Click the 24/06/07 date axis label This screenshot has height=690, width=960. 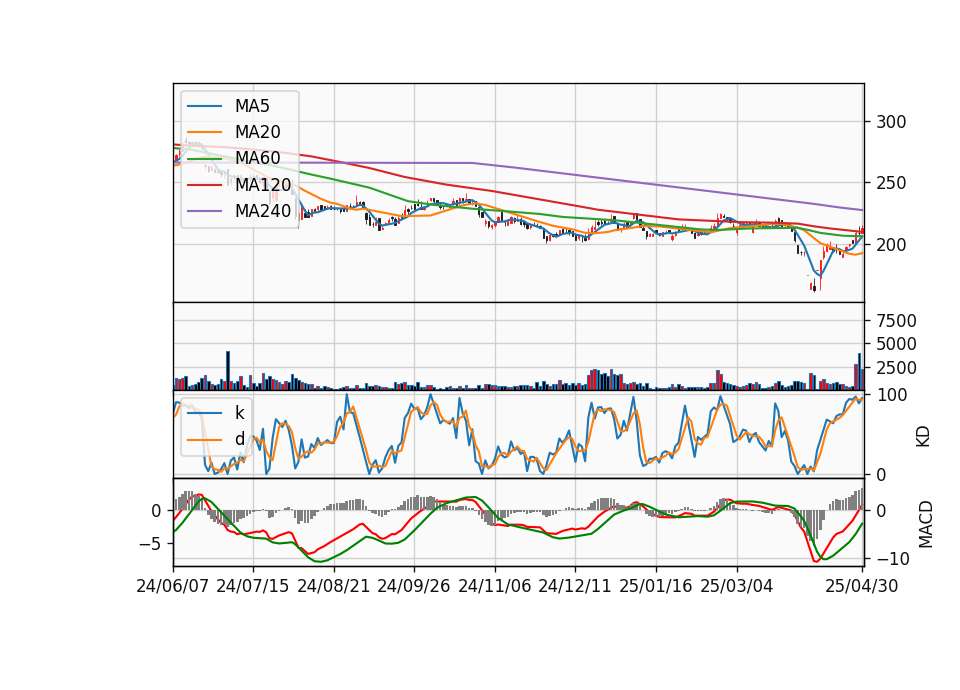point(173,587)
